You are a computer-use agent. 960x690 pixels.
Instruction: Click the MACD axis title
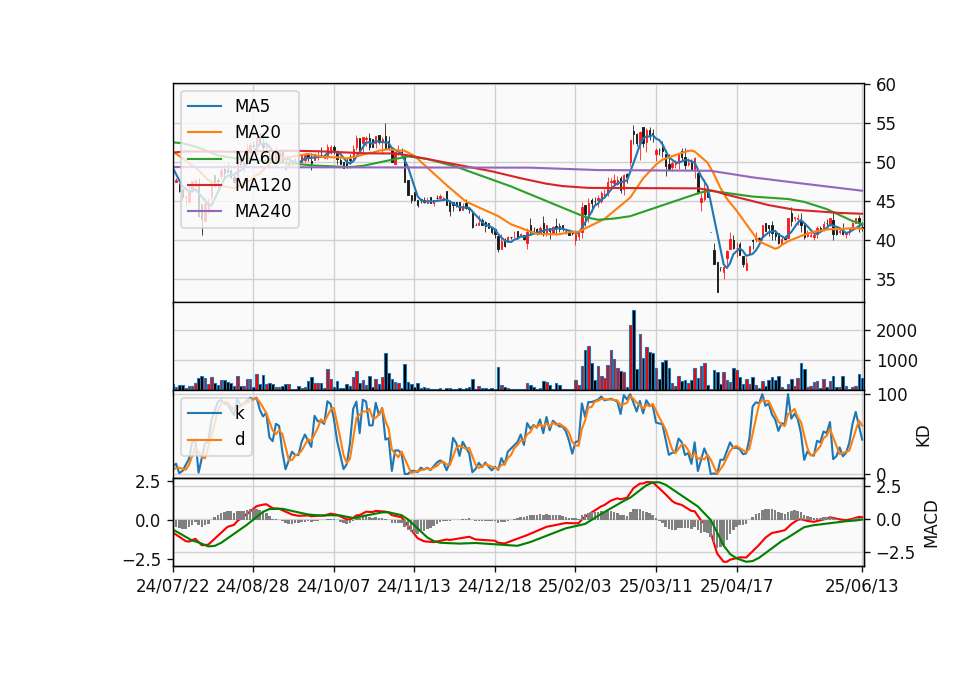pos(930,524)
